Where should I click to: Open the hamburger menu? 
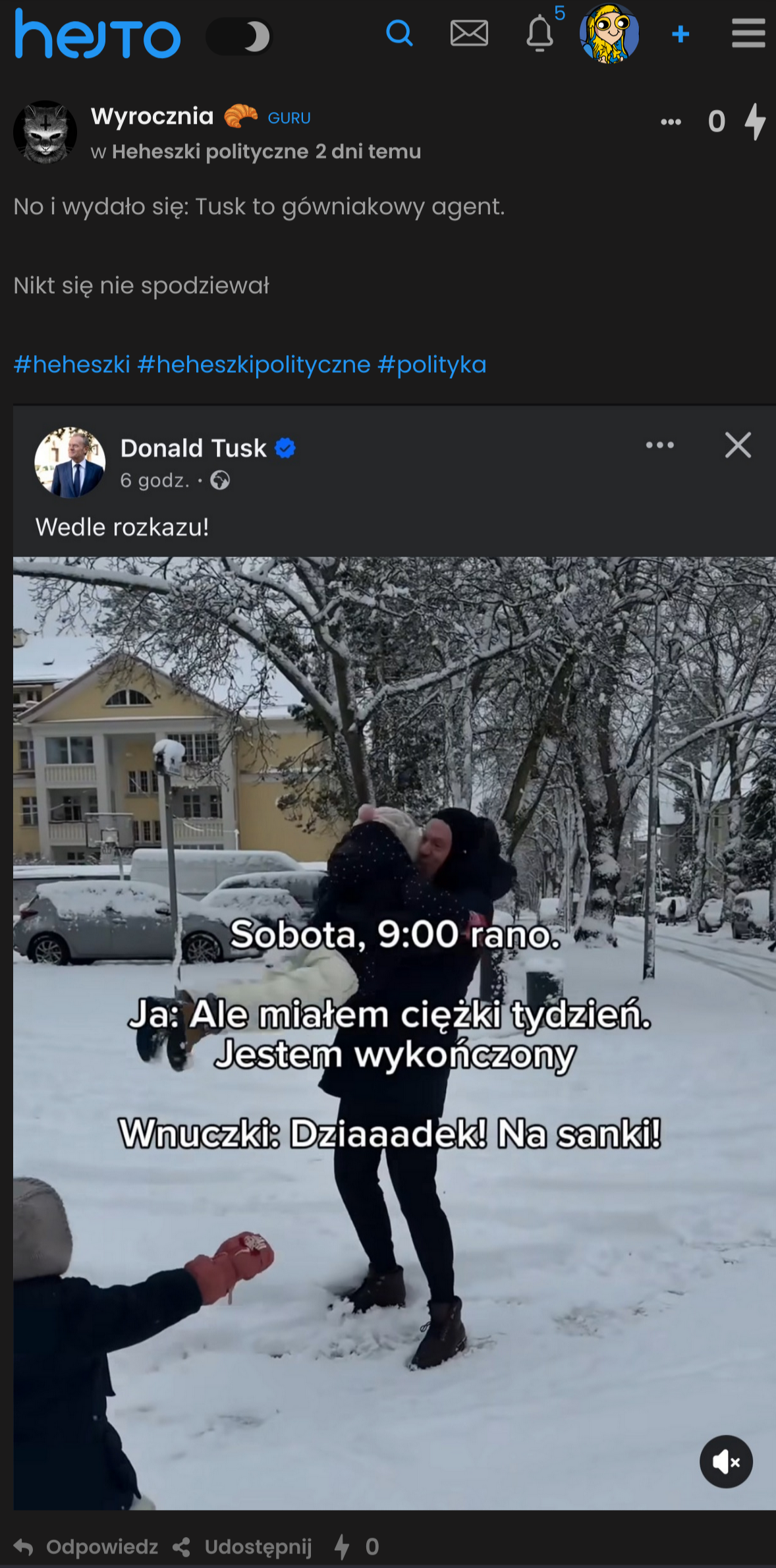[748, 33]
